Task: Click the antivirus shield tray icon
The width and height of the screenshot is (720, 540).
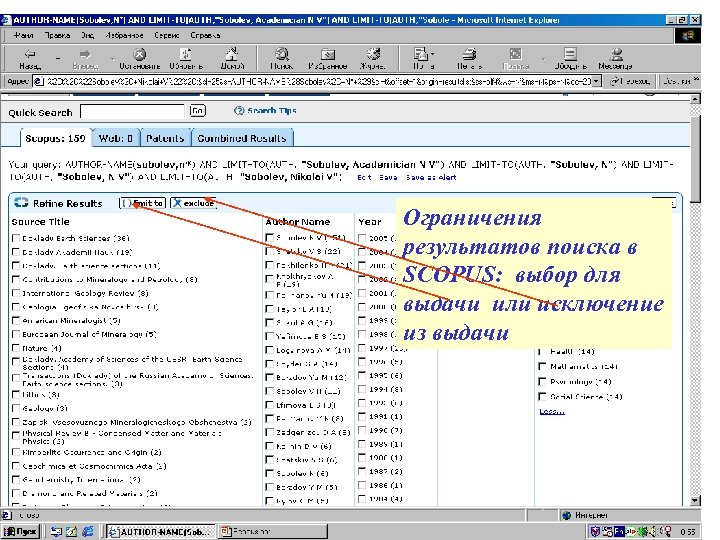Action: pos(595,532)
